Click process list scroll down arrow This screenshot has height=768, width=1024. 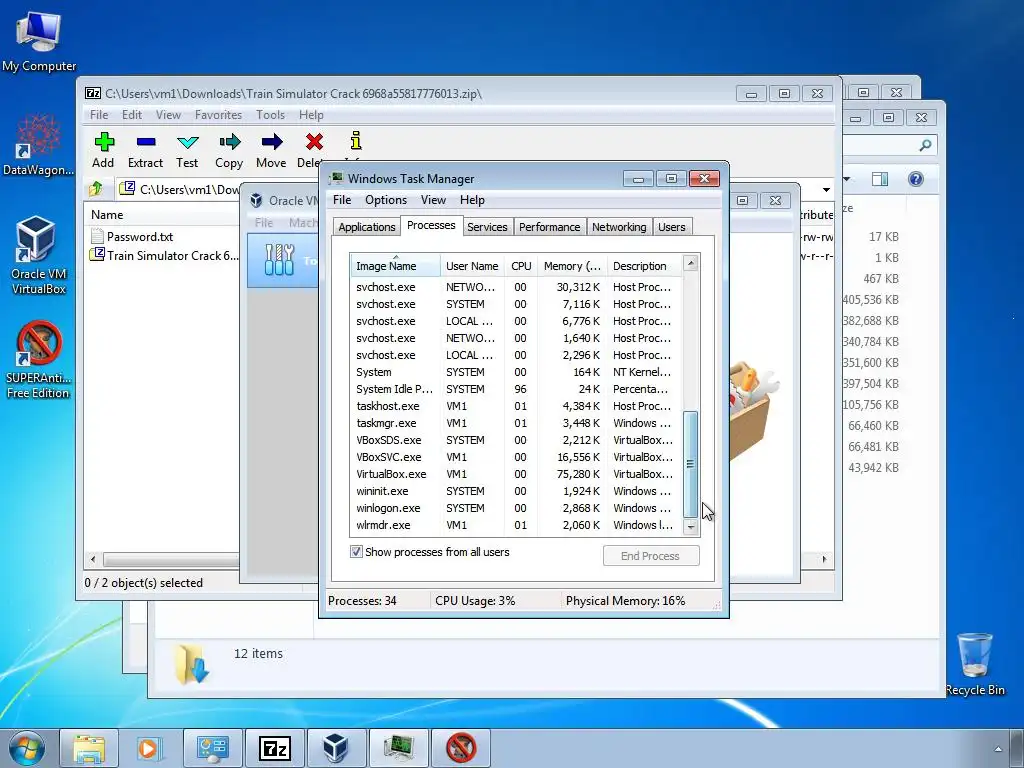[x=690, y=526]
